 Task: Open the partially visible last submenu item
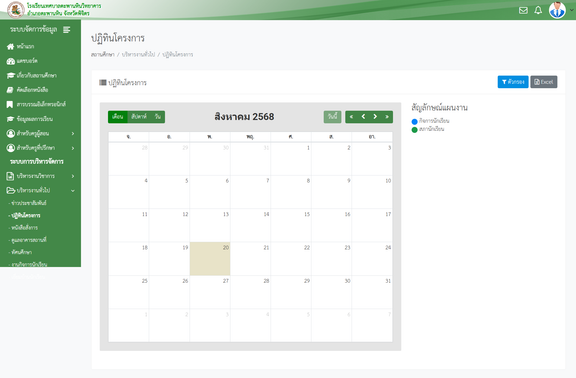click(29, 264)
